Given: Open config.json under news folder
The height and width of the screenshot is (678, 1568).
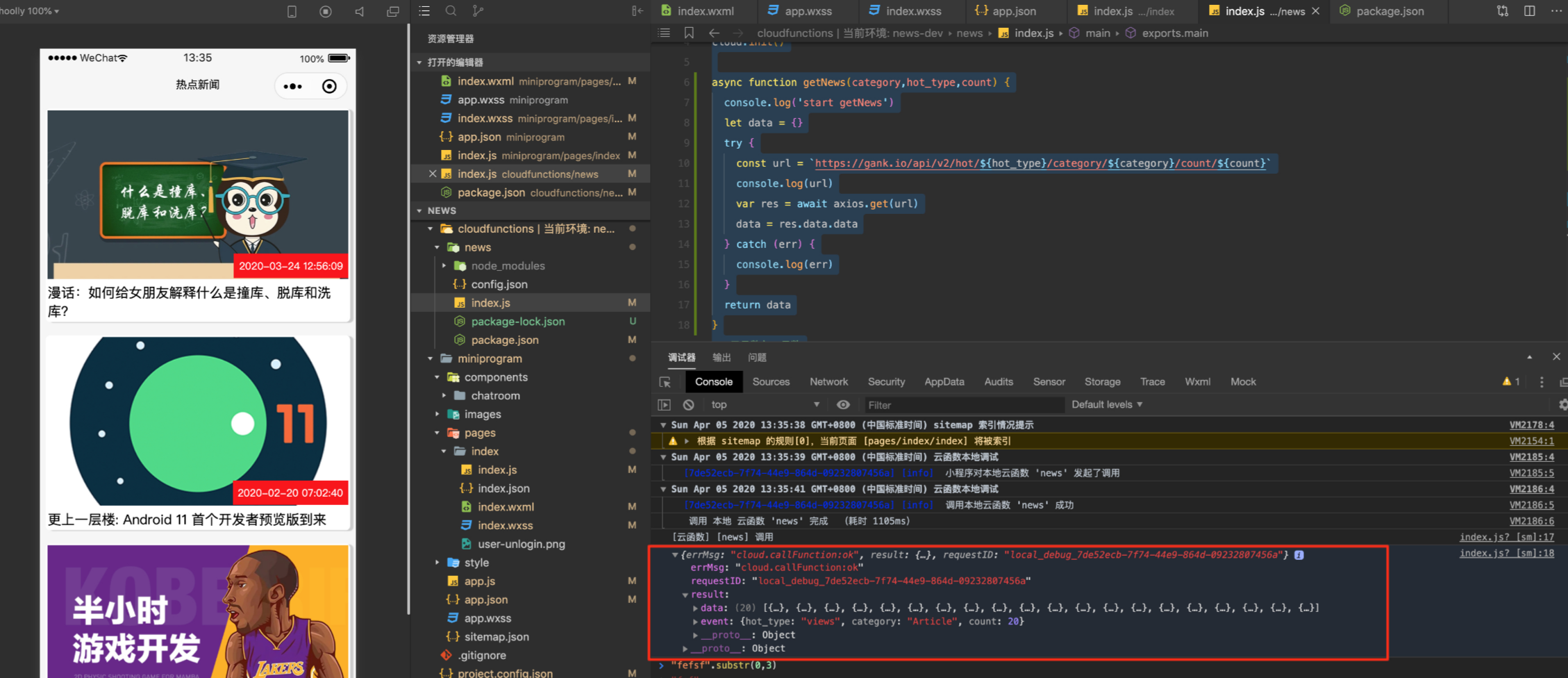Looking at the screenshot, I should click(x=499, y=284).
